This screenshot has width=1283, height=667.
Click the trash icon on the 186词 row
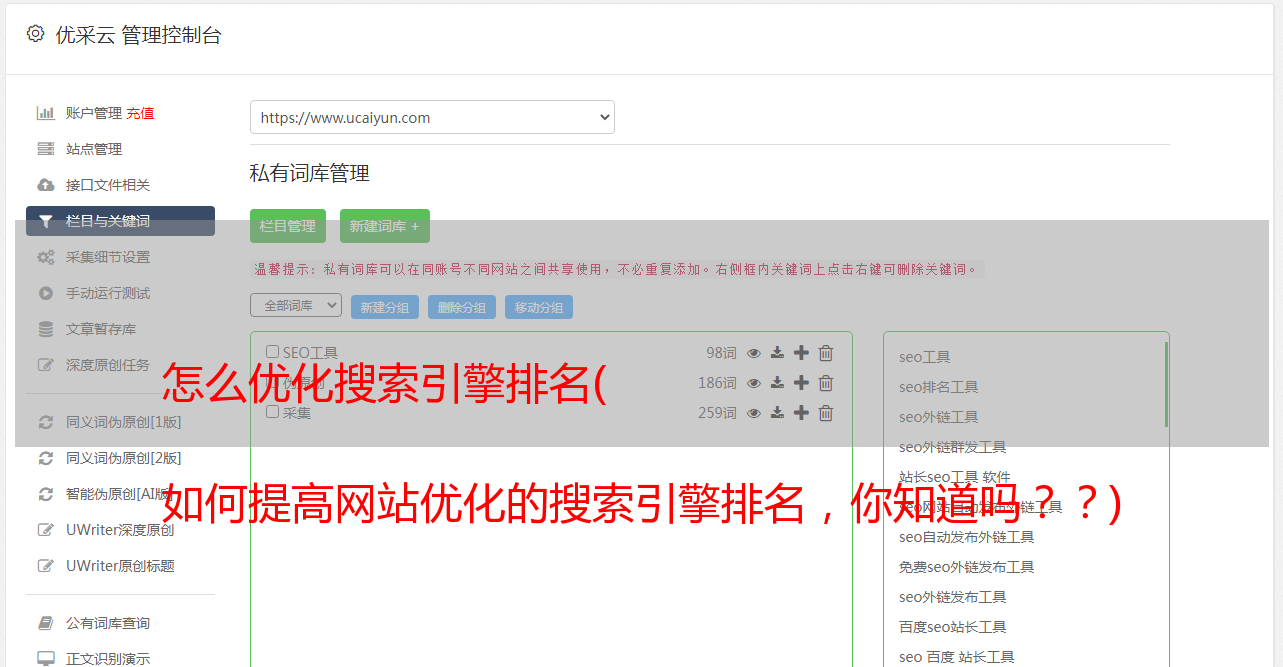[826, 383]
